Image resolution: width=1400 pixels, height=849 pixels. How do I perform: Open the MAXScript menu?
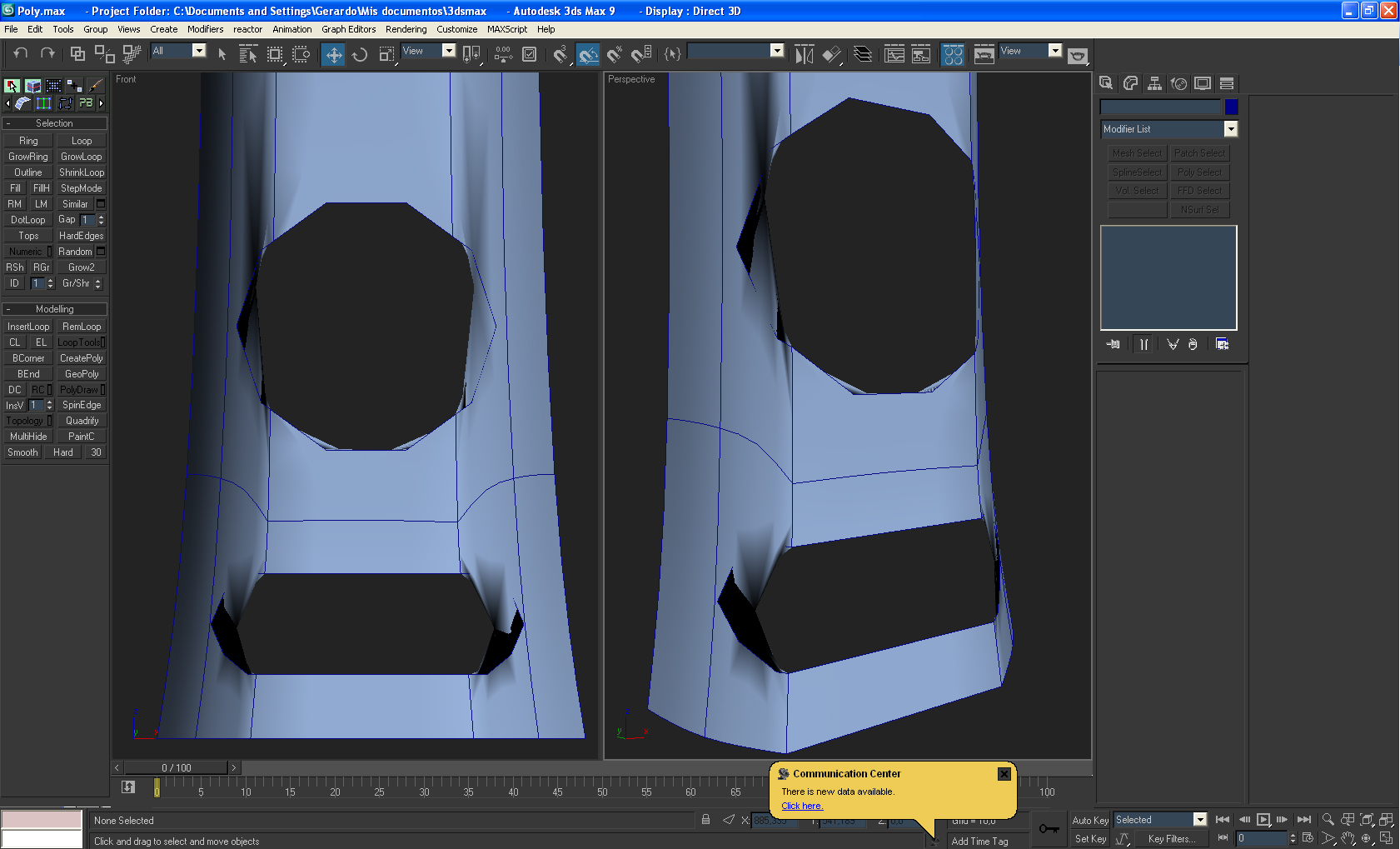506,29
